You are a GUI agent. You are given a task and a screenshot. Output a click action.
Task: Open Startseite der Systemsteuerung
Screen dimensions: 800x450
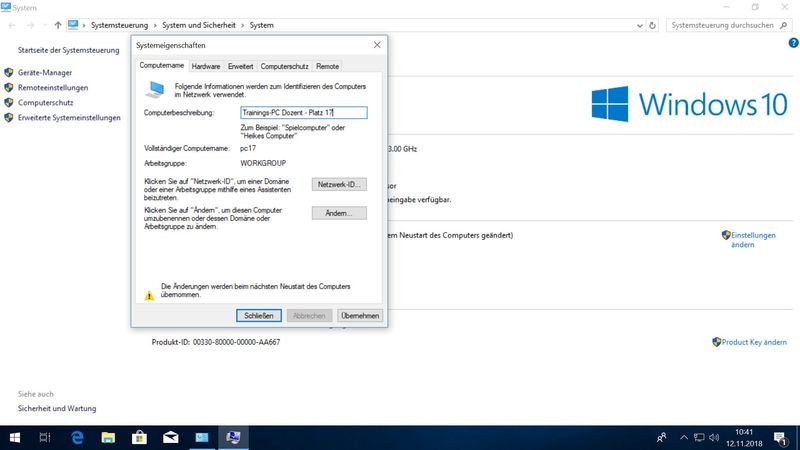pyautogui.click(x=68, y=50)
